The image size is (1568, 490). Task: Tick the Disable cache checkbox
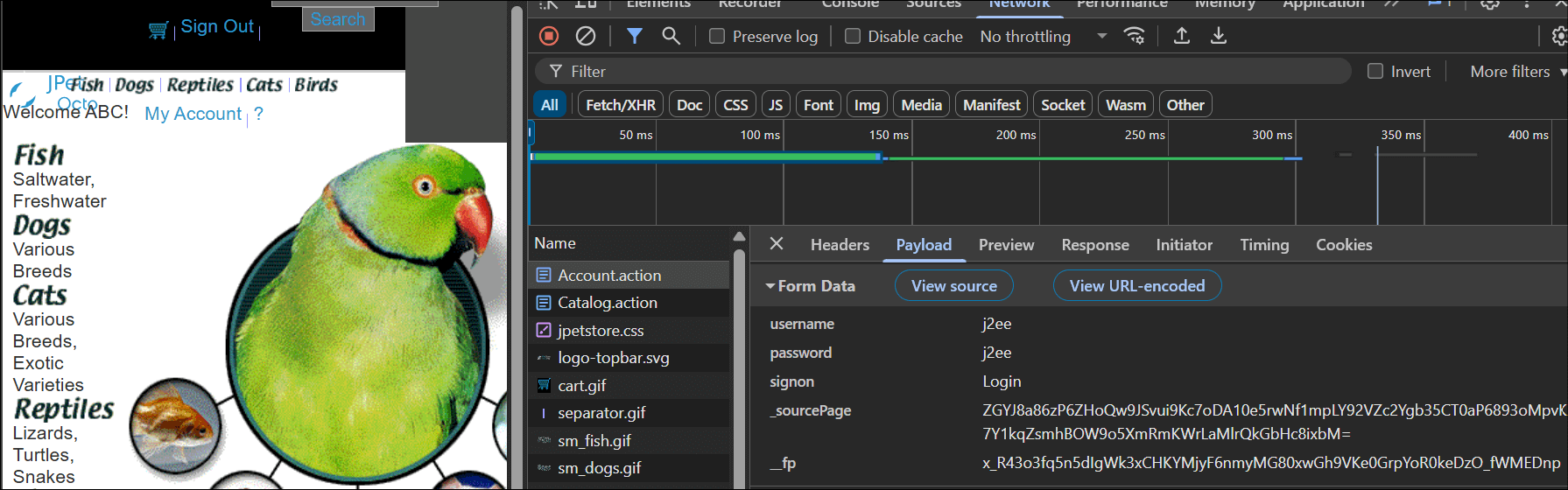(853, 37)
